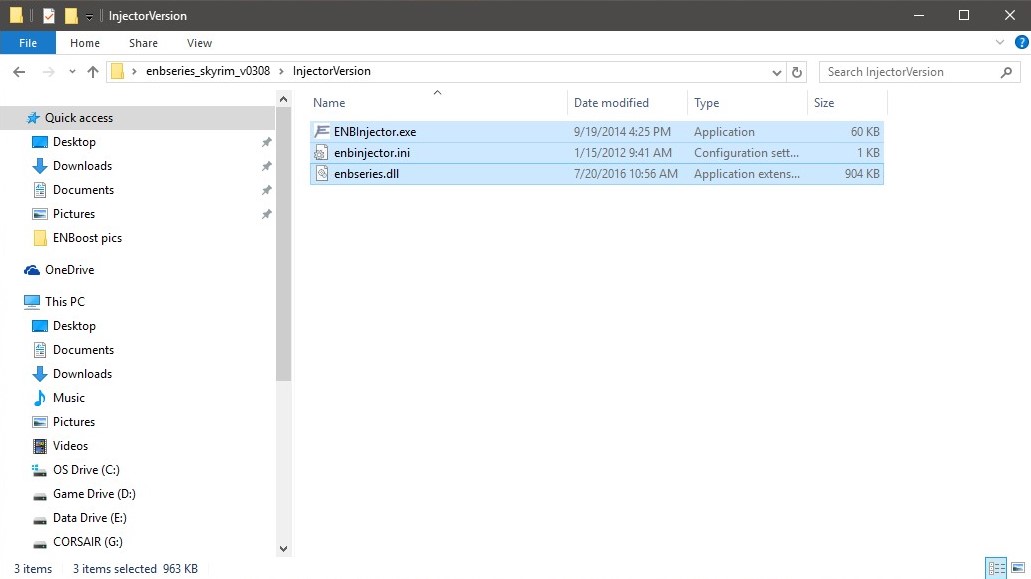1031x579 pixels.
Task: Open Data Drive (E:)
Action: point(89,518)
